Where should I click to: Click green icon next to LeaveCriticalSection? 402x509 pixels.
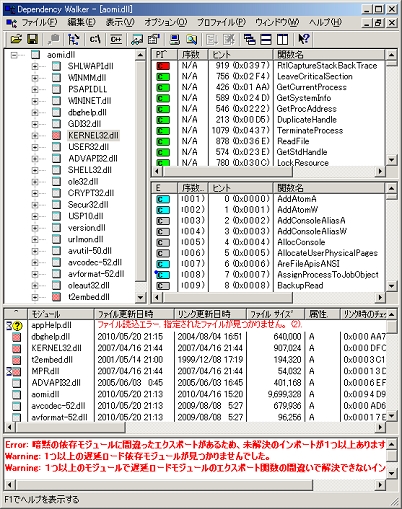(x=163, y=77)
